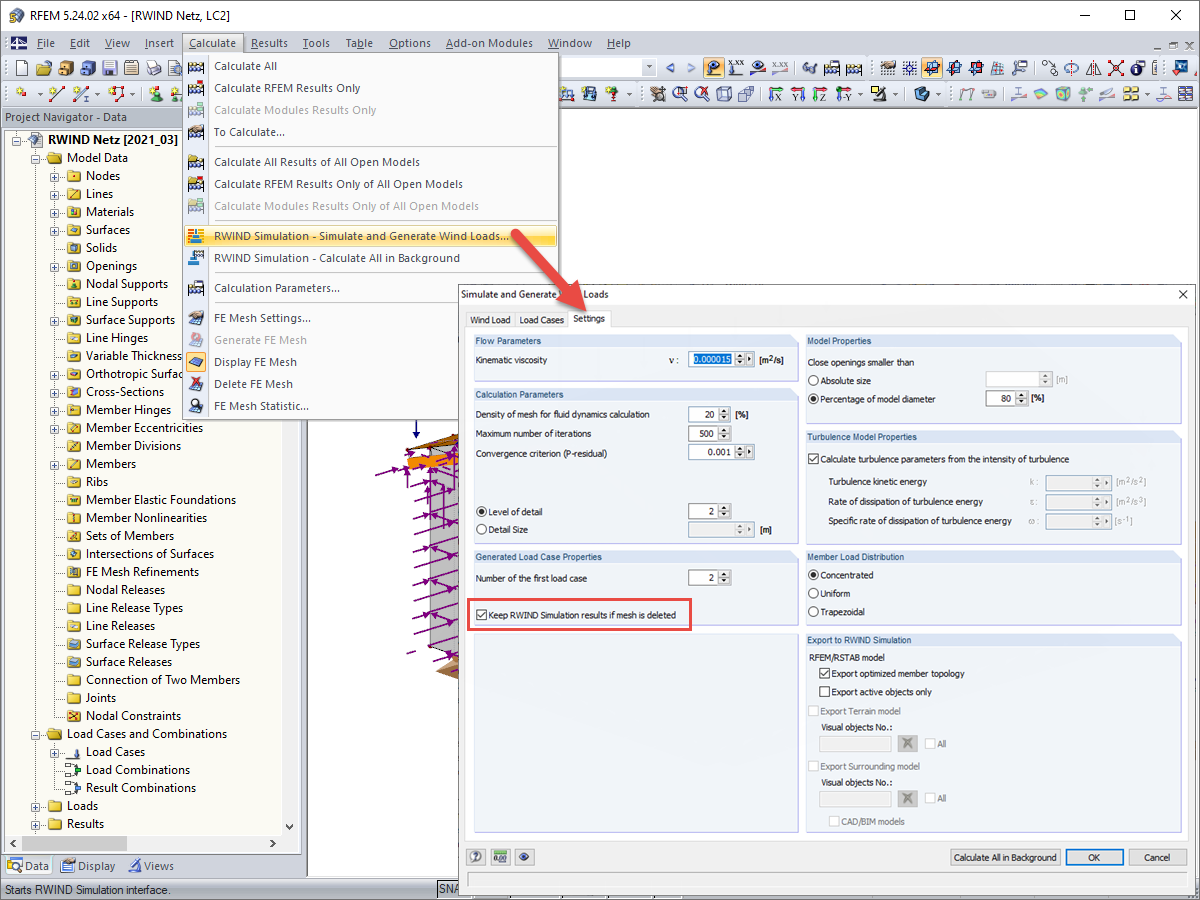
Task: Click the Mirror toolbar icon
Action: pyautogui.click(x=1094, y=68)
